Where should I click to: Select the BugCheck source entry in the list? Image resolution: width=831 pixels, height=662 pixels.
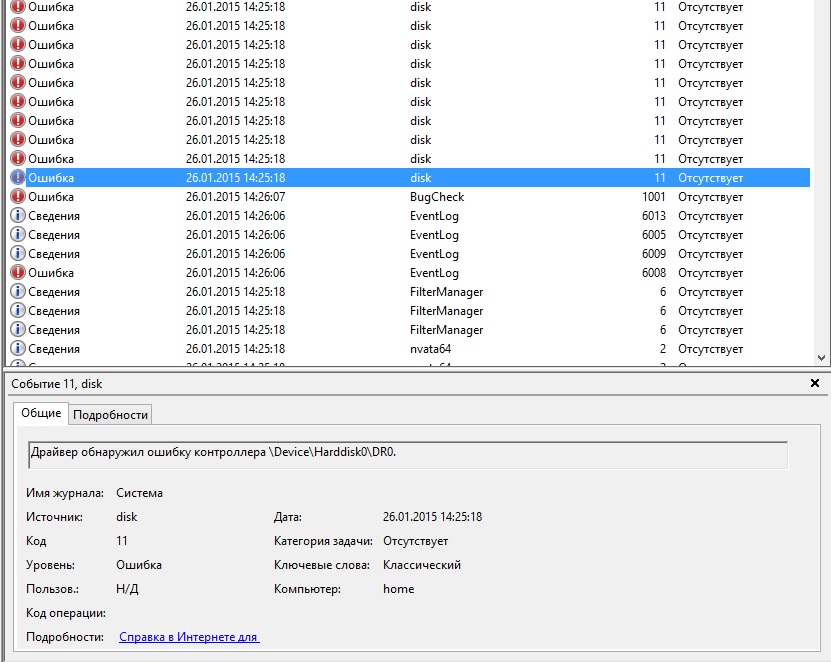pyautogui.click(x=437, y=197)
